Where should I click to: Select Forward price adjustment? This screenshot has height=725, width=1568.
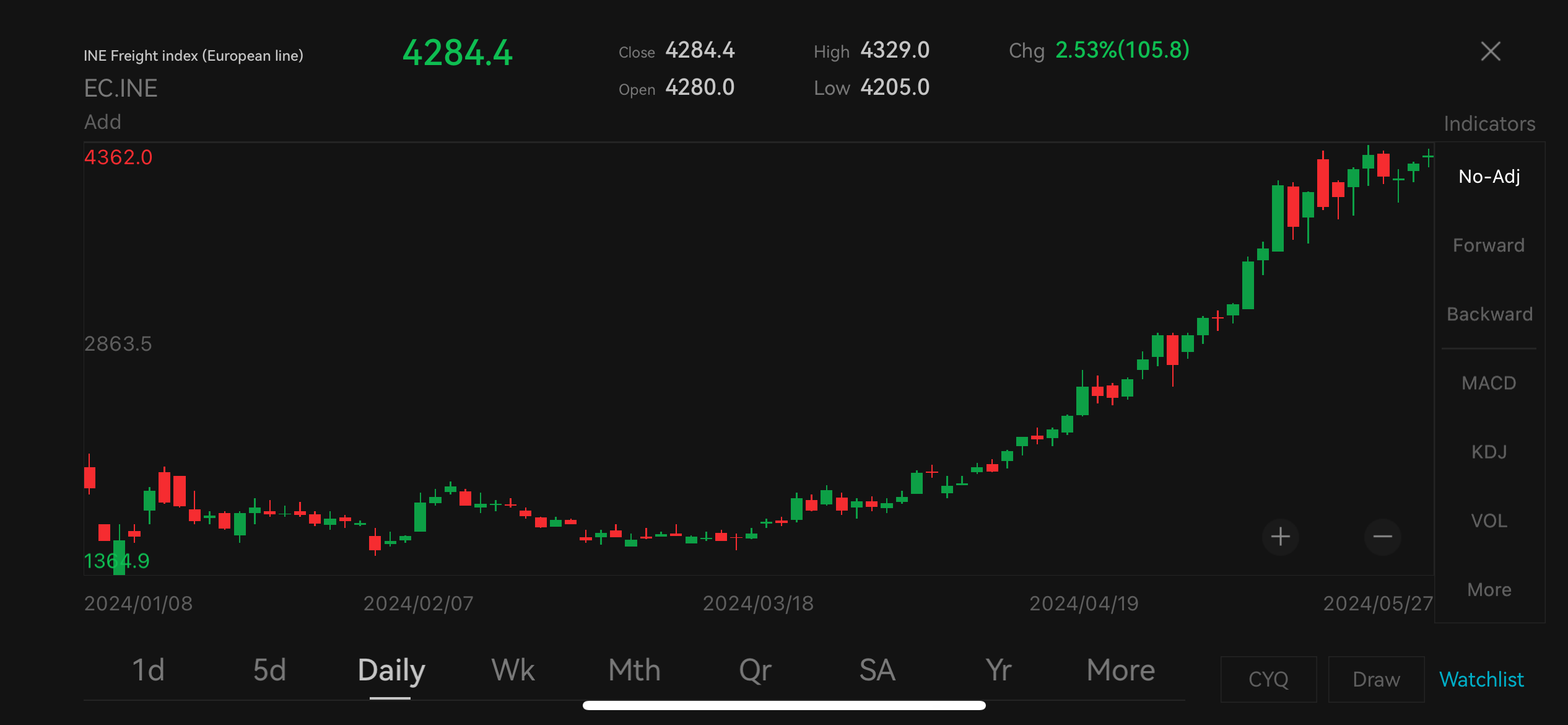(x=1489, y=245)
